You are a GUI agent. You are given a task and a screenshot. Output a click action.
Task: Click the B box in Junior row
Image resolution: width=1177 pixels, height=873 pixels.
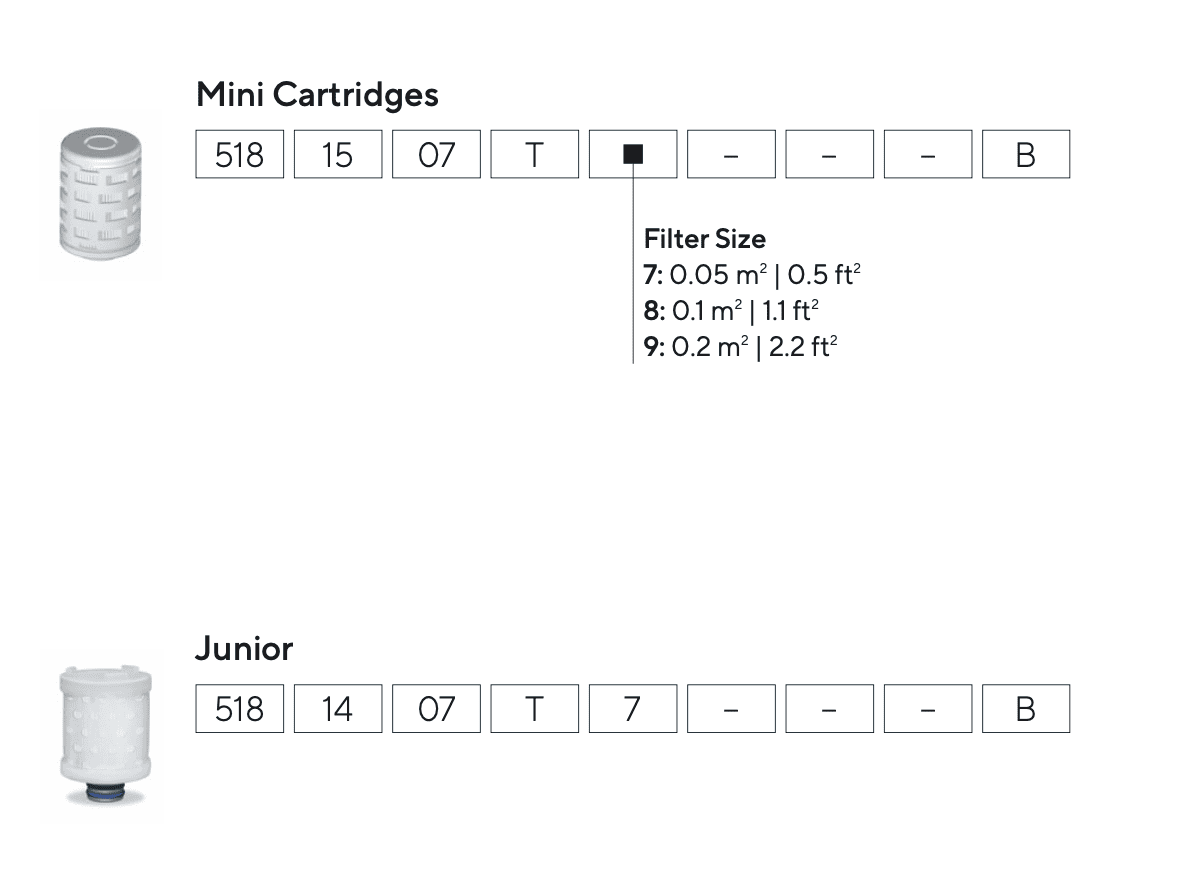[x=1025, y=708]
